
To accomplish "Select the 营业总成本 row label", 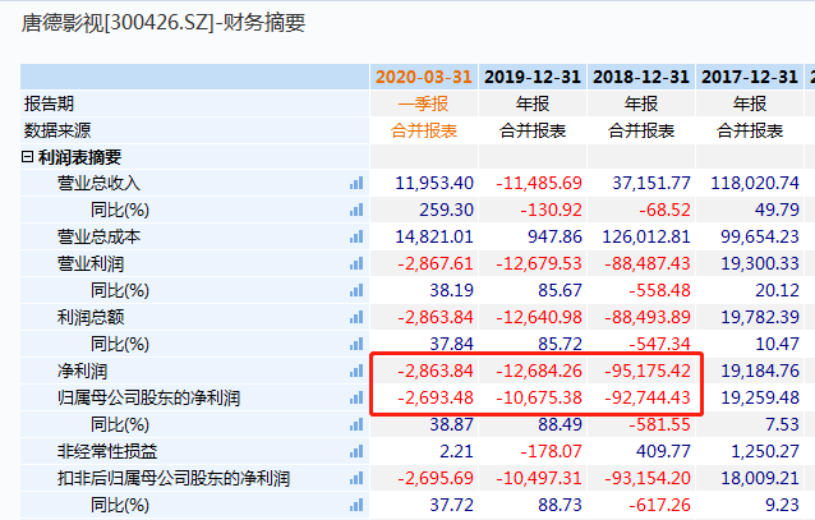I will (x=99, y=237).
